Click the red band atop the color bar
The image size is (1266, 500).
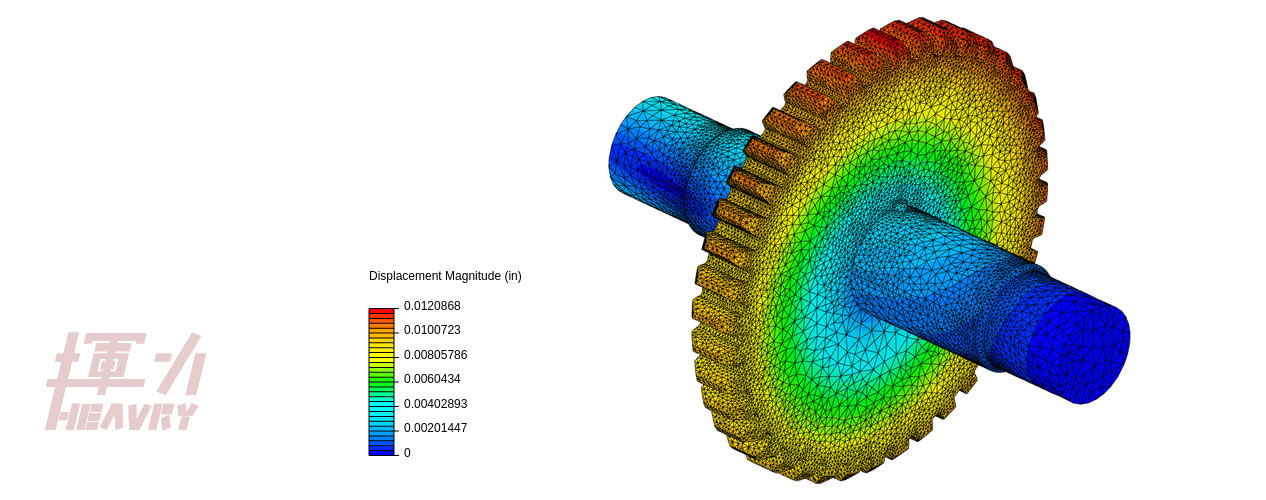coord(381,313)
